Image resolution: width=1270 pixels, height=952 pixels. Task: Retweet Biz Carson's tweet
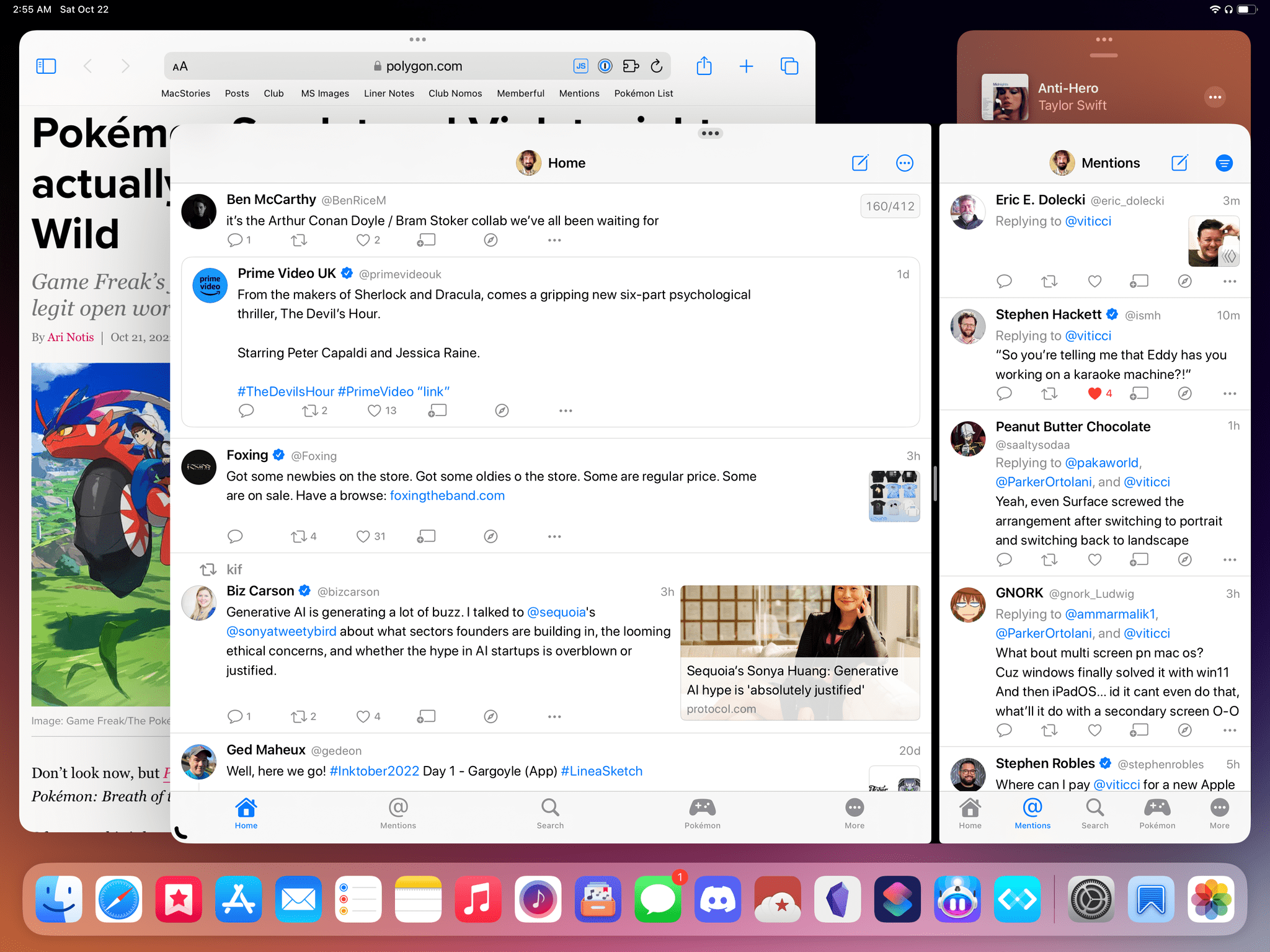tap(299, 716)
